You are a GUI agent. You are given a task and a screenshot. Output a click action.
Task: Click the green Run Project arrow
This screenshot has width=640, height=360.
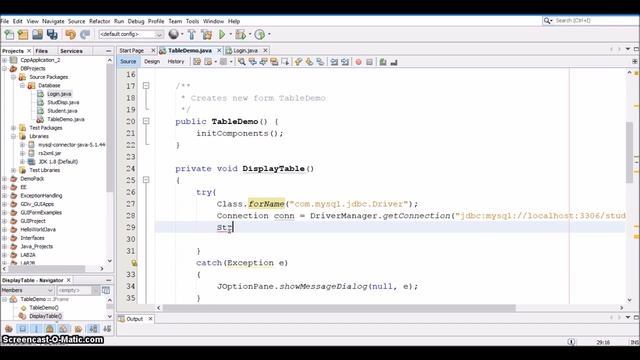click(222, 34)
